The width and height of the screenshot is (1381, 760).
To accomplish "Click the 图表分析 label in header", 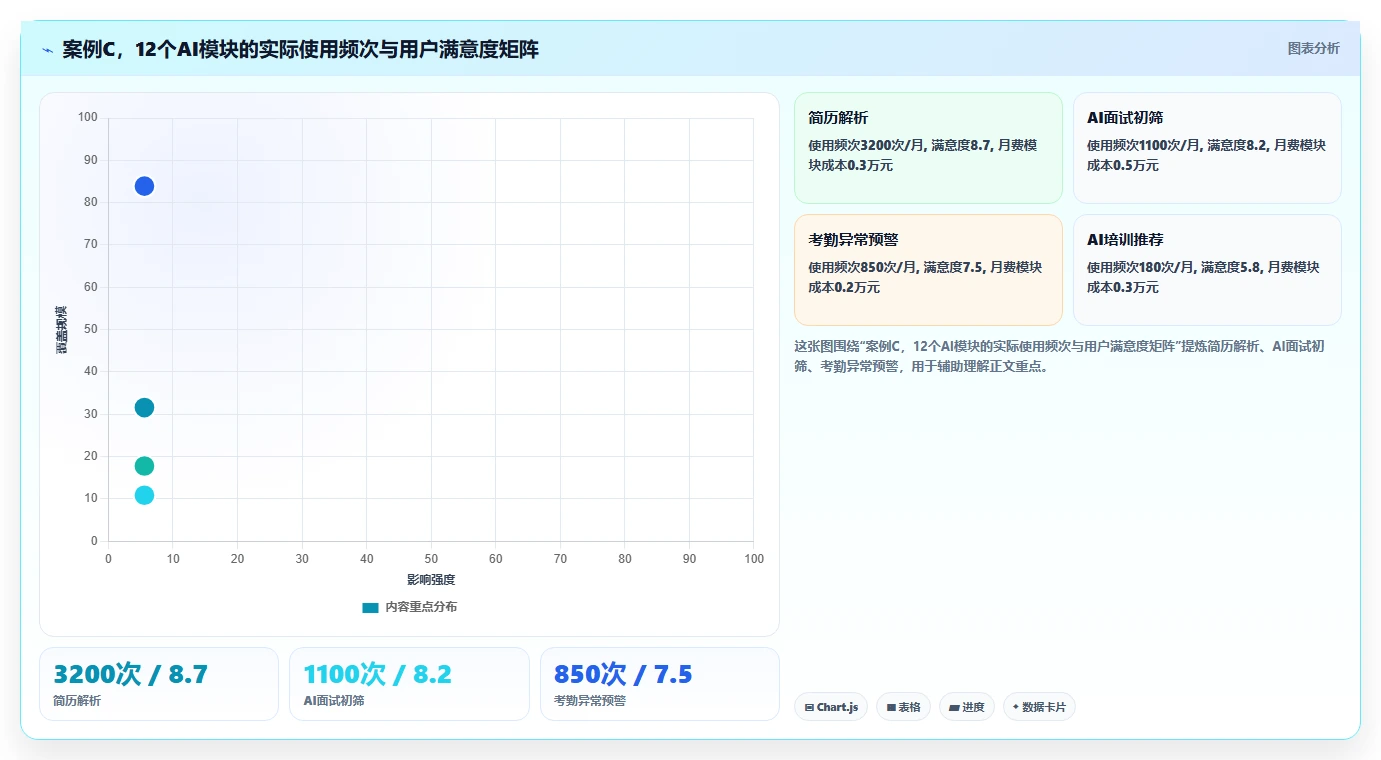I will pyautogui.click(x=1313, y=48).
